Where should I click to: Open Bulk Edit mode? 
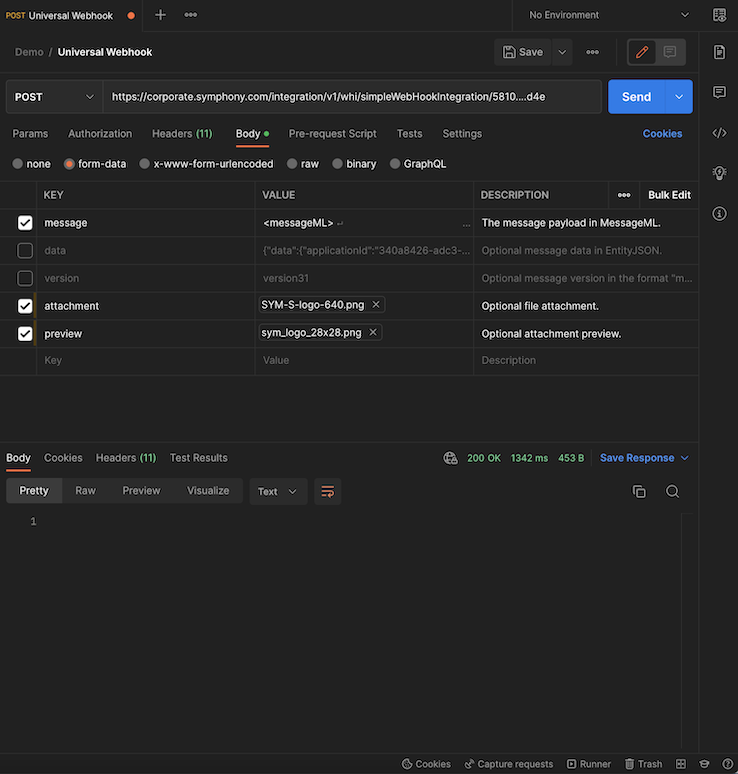(669, 195)
